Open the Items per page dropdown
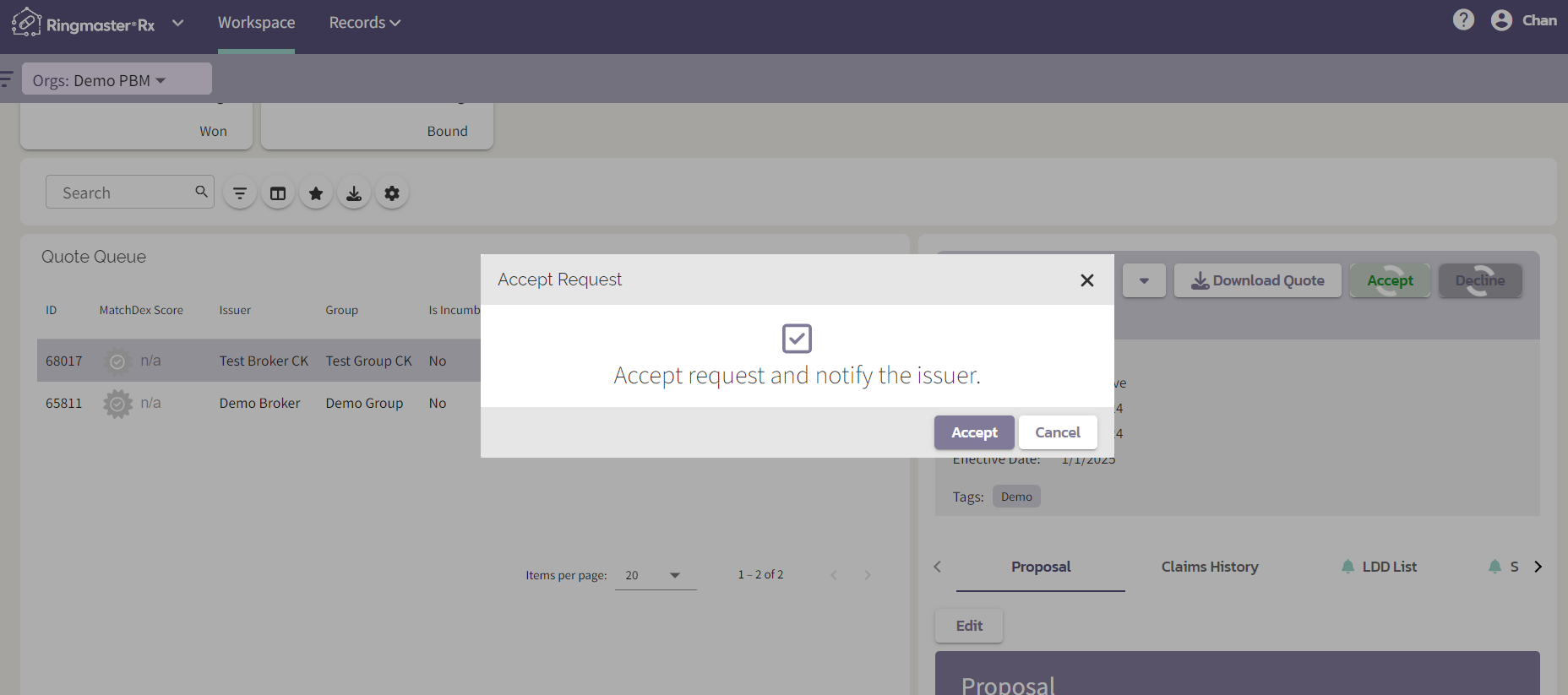The width and height of the screenshot is (1568, 695). click(x=655, y=575)
